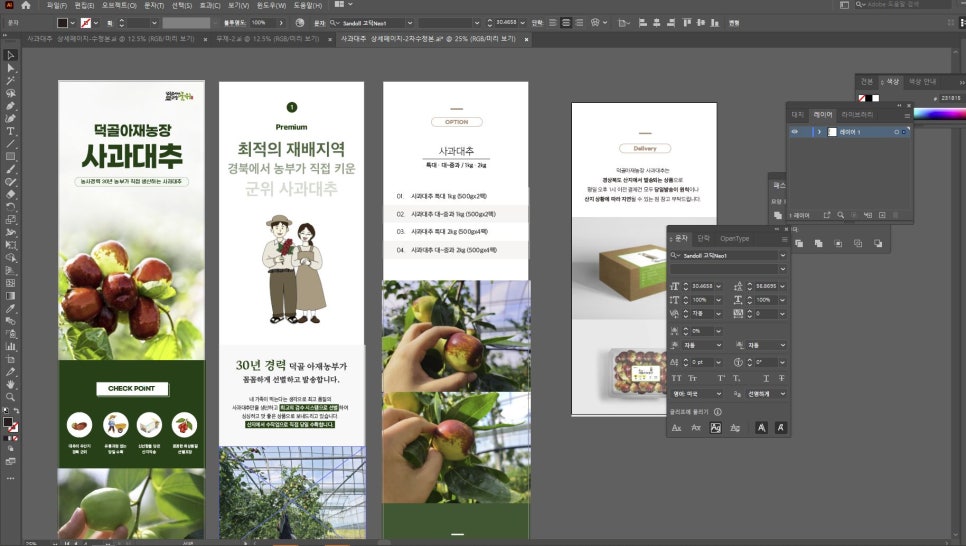Toggle Underline in Character panel
This screenshot has height=546, width=966.
[766, 378]
